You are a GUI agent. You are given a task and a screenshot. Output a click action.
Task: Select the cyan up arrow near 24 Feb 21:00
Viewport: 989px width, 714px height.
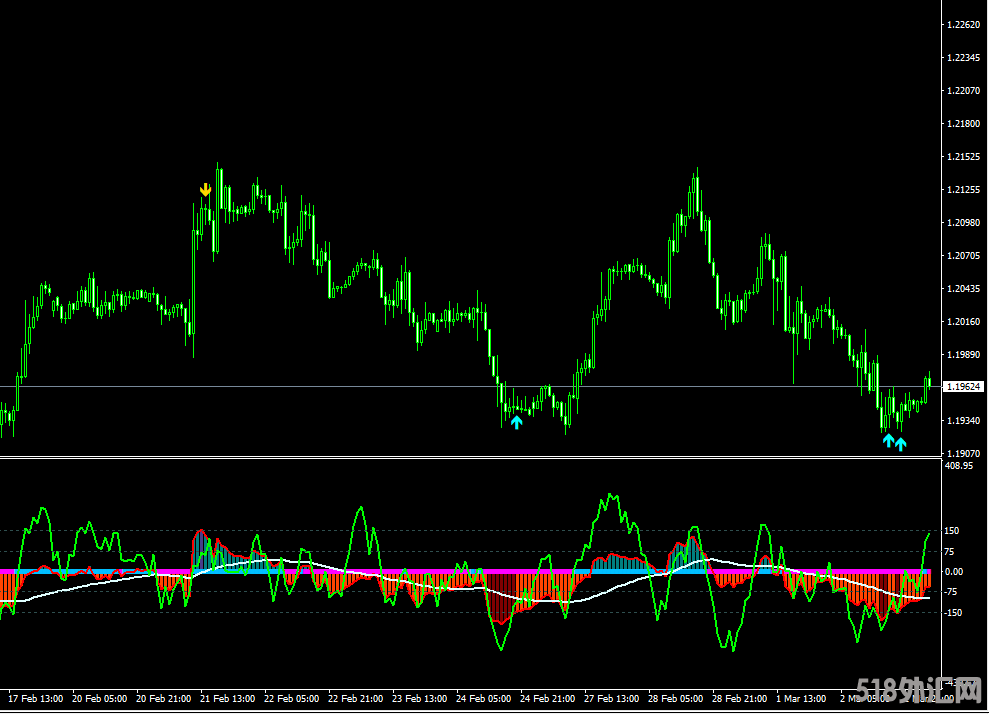[517, 422]
